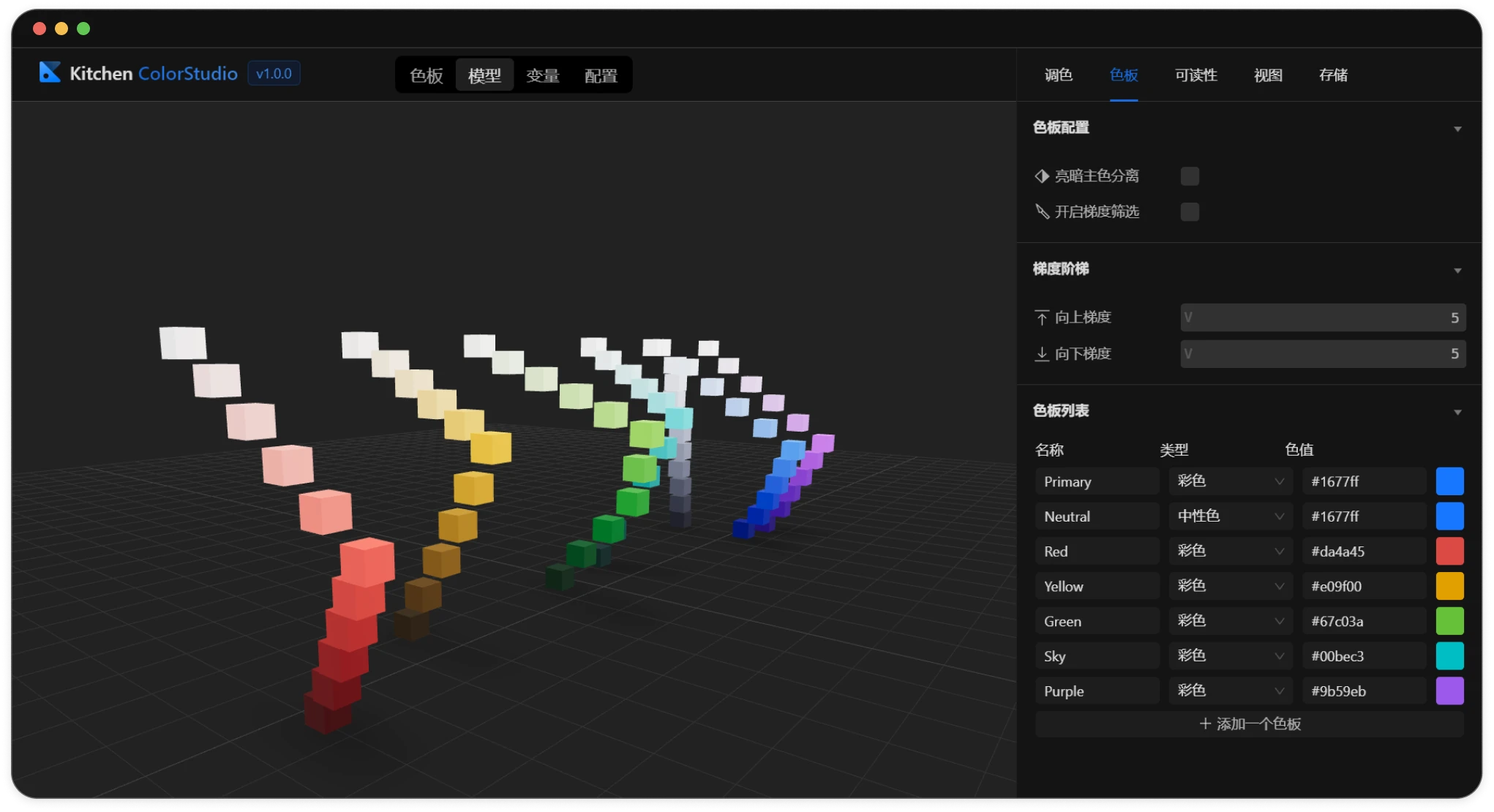Screen dimensions: 1494x812
Task: Click the 向上梯度 up-arrow icon
Action: pos(1042,317)
